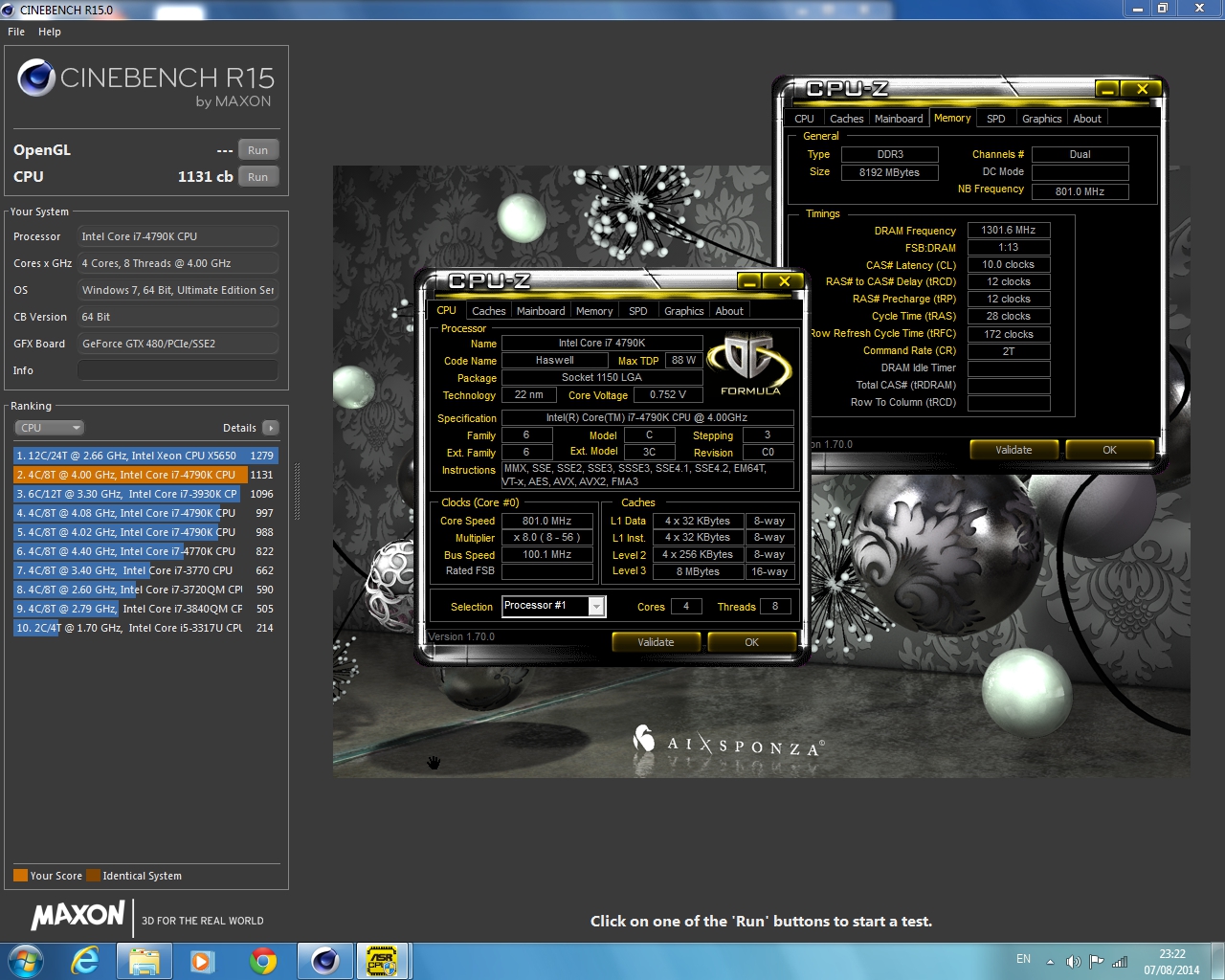The height and width of the screenshot is (980, 1225).
Task: Close the front CPU-Z window
Action: pyautogui.click(x=784, y=280)
